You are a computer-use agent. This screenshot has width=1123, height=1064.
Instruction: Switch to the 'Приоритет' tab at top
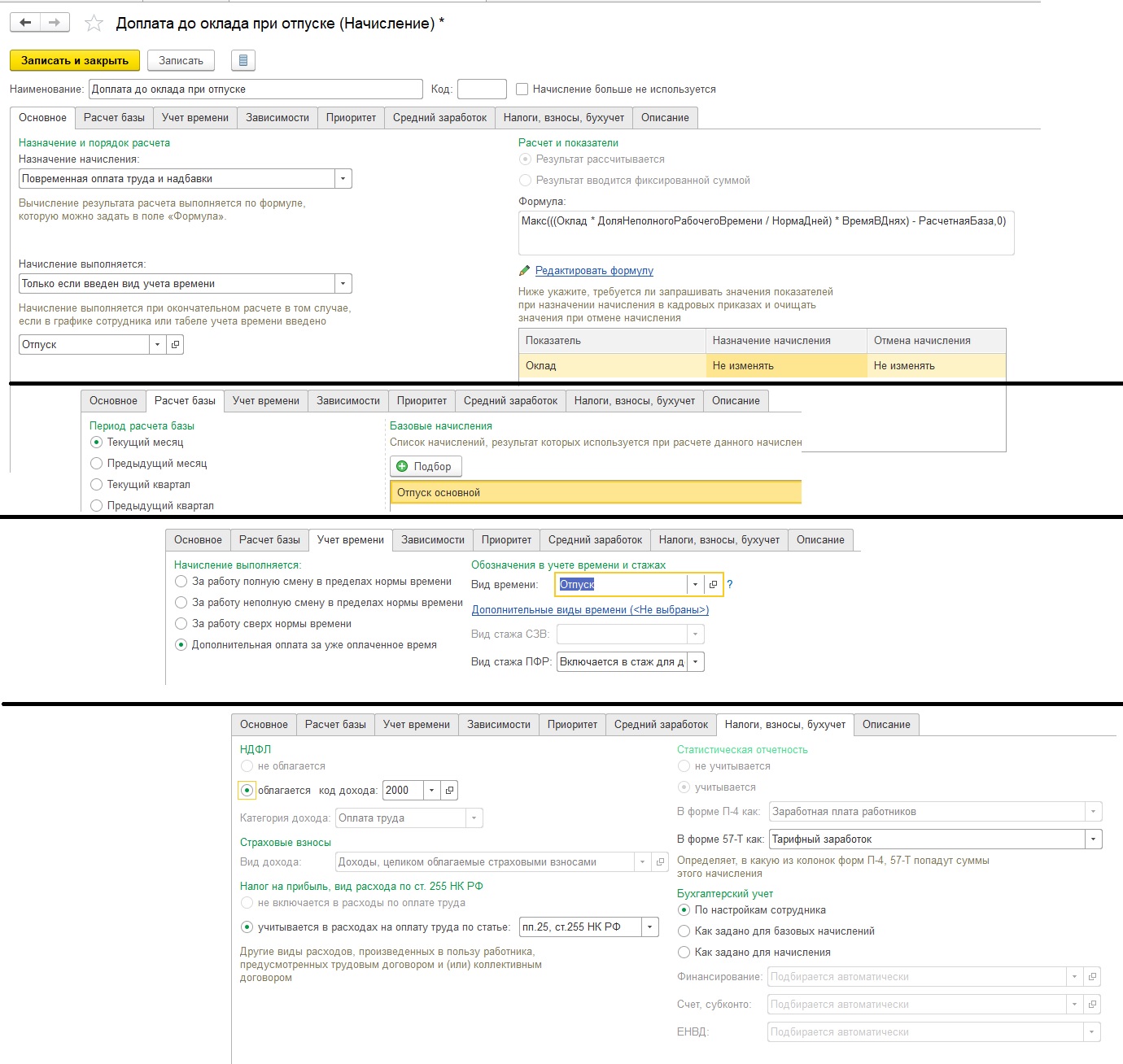click(x=351, y=118)
